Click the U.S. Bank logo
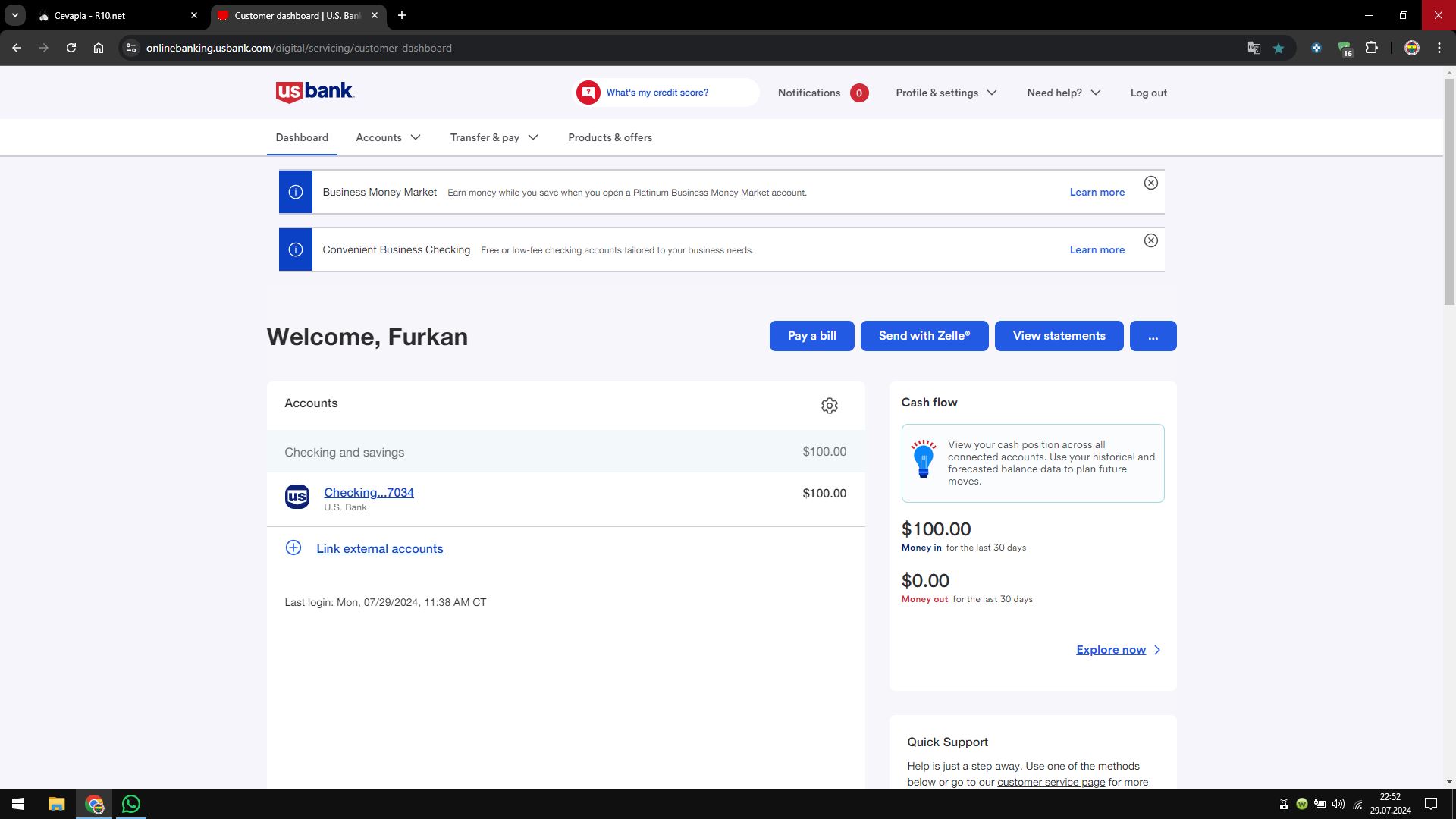The image size is (1456, 819). coord(315,92)
